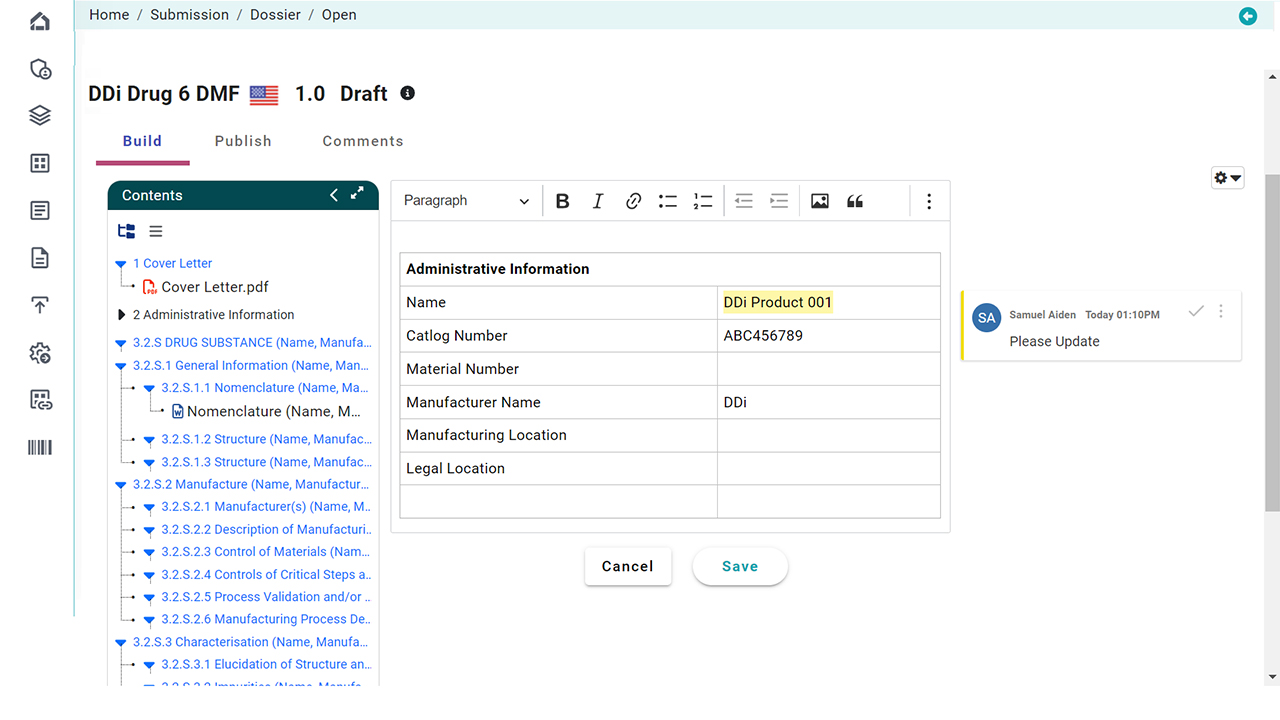Image resolution: width=1280 pixels, height=720 pixels.
Task: Switch Contents to tree view
Action: [126, 231]
